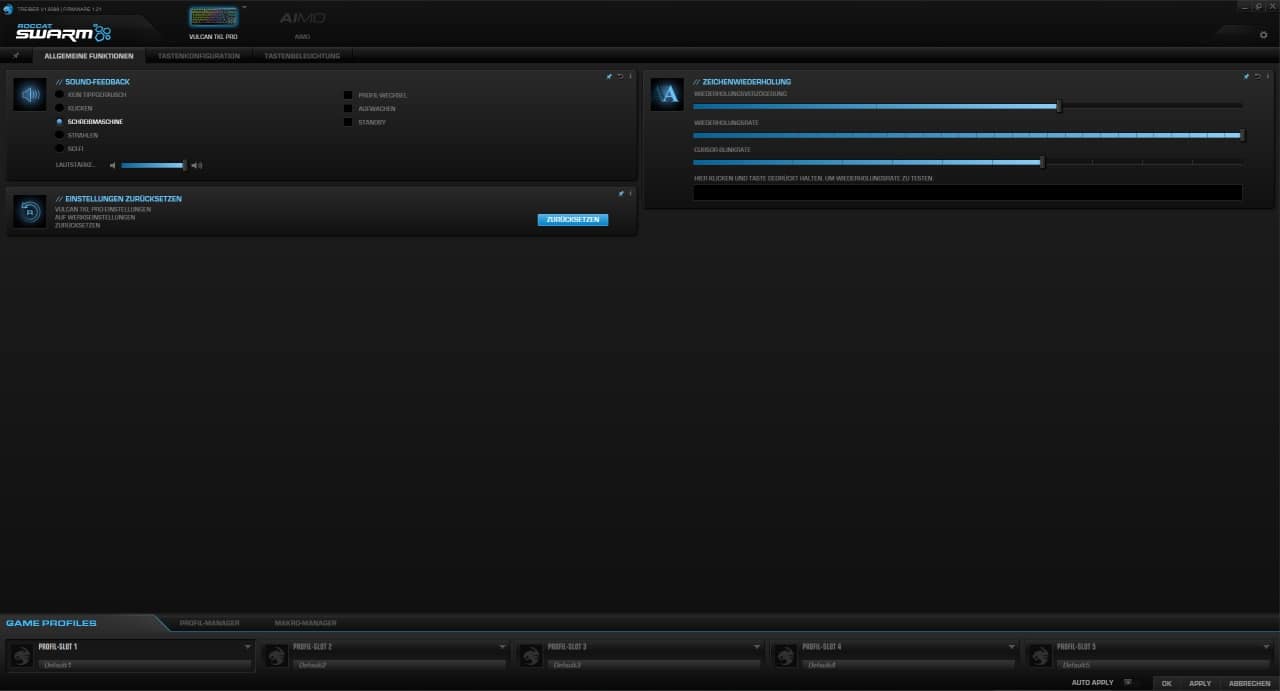
Task: Select the Vulcan TKL Pro keyboard icon
Action: 214,17
